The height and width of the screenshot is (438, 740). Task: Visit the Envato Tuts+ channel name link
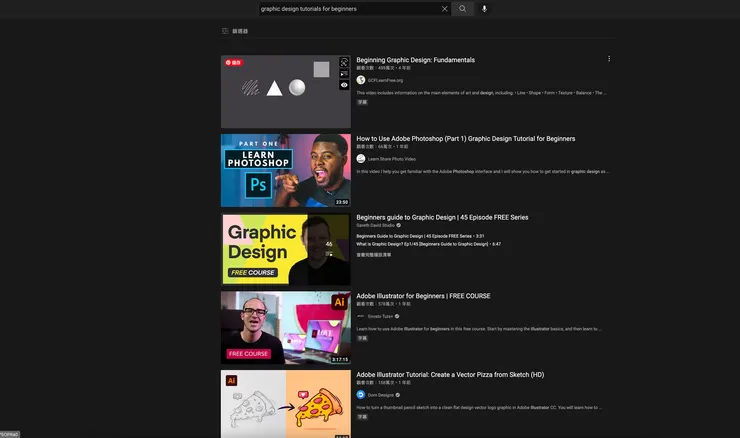click(x=380, y=316)
